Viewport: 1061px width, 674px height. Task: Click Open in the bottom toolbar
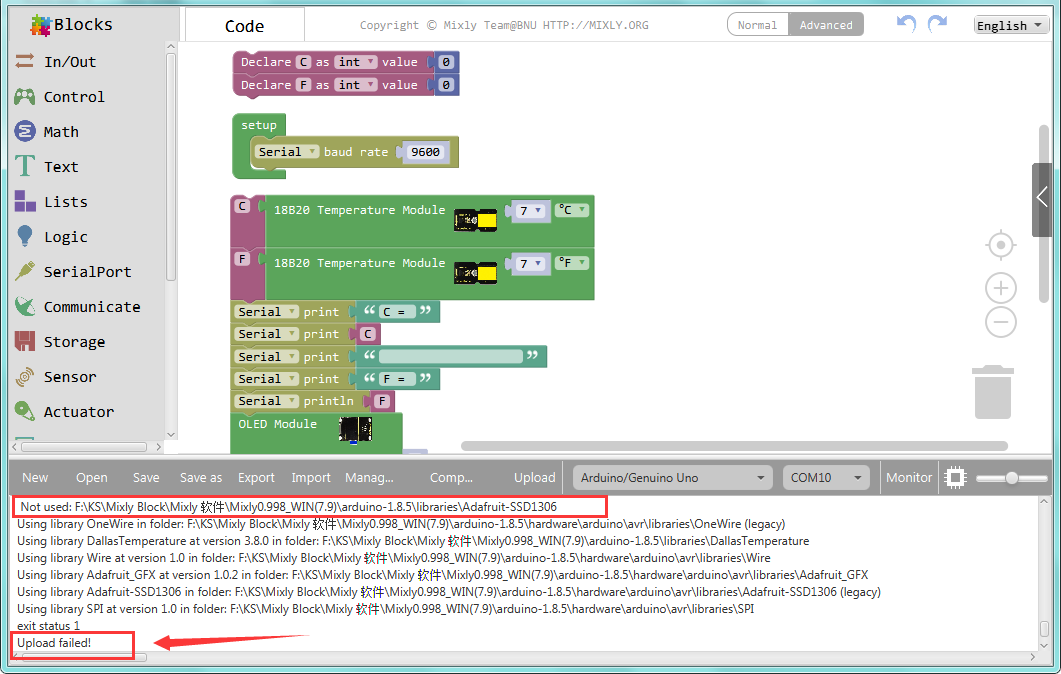91,478
